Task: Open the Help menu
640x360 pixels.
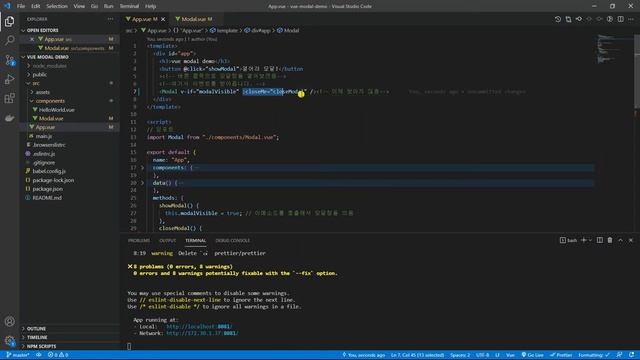Action: click(151, 6)
